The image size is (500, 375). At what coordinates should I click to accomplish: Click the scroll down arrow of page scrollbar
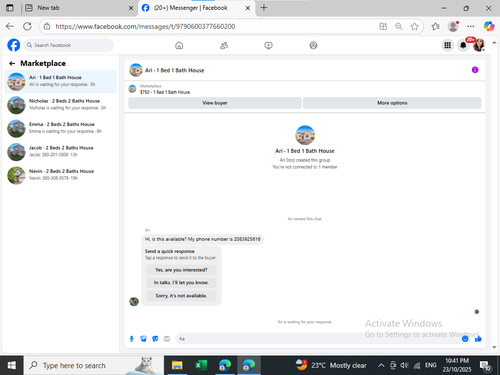pyautogui.click(x=494, y=347)
